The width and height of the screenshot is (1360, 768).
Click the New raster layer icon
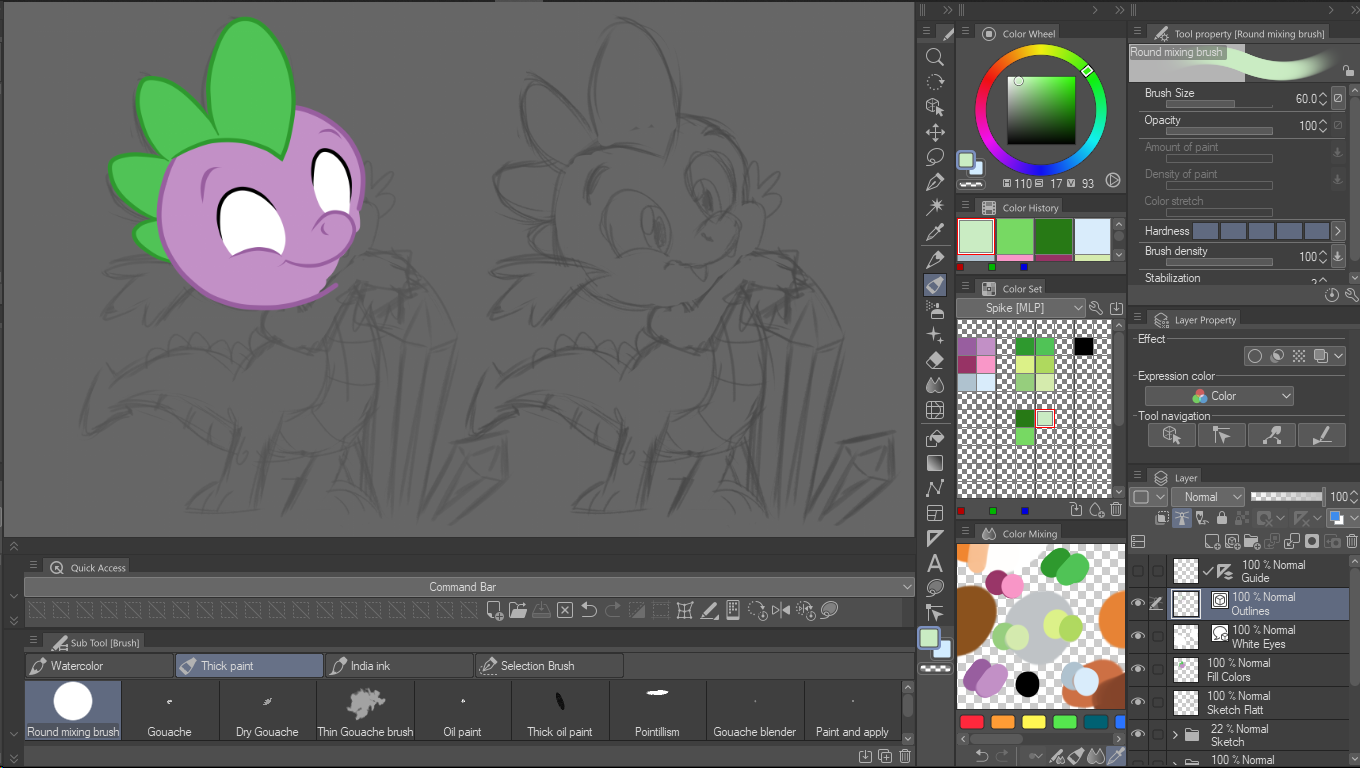1212,542
